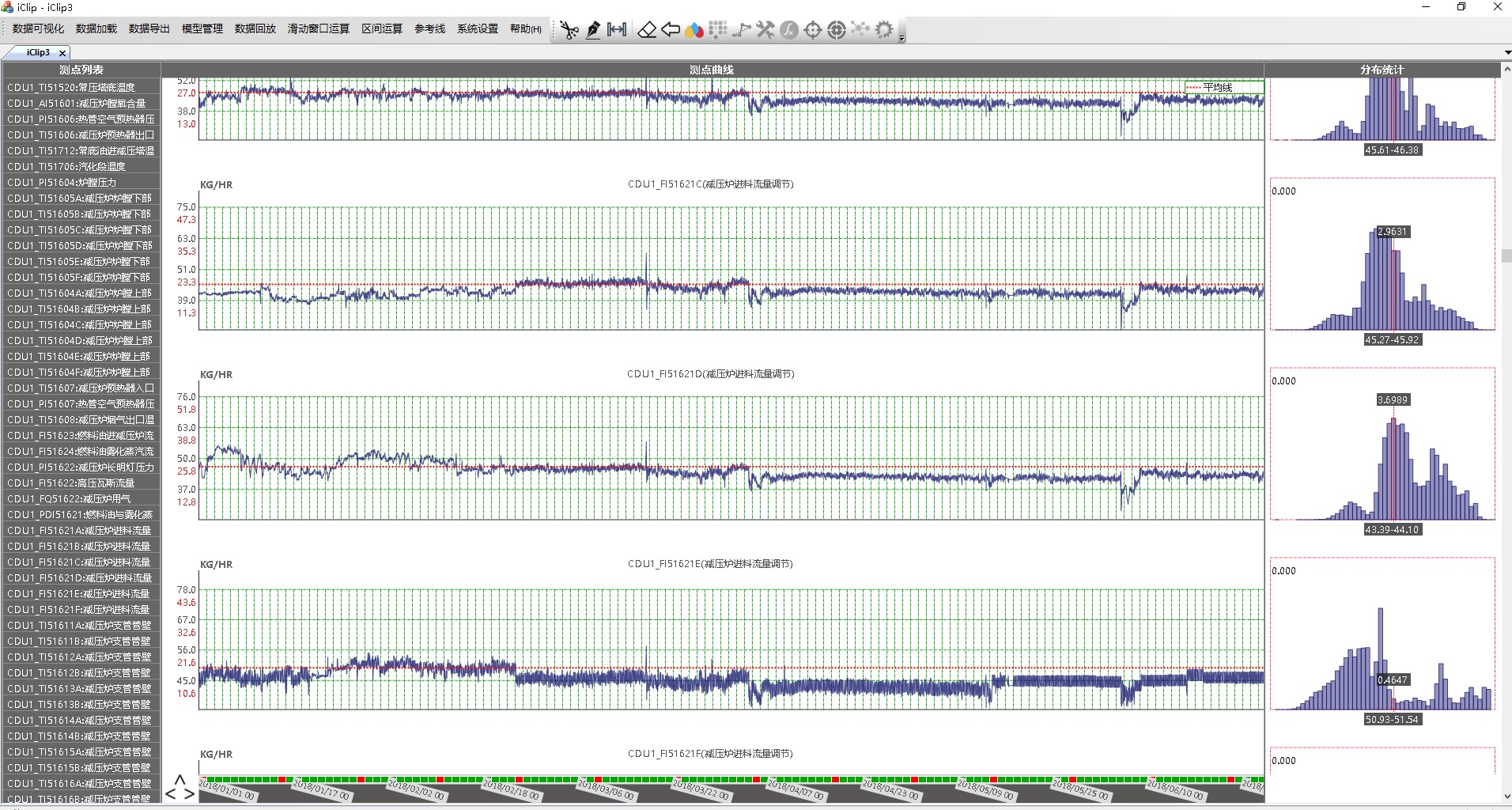Image resolution: width=1512 pixels, height=810 pixels.
Task: Click the crosshair target icon
Action: pyautogui.click(x=812, y=30)
